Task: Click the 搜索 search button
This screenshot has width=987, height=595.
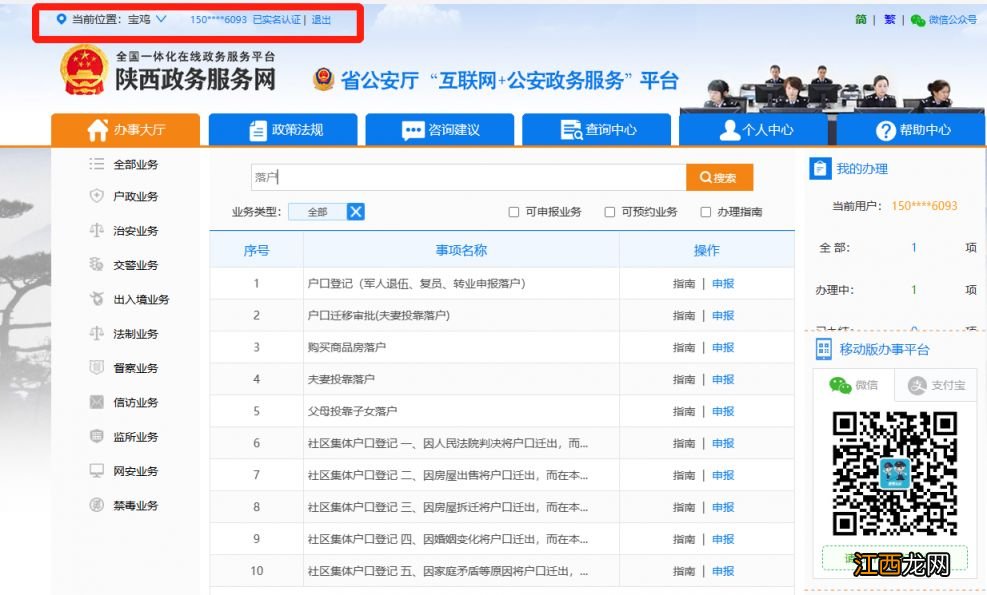Action: 719,177
